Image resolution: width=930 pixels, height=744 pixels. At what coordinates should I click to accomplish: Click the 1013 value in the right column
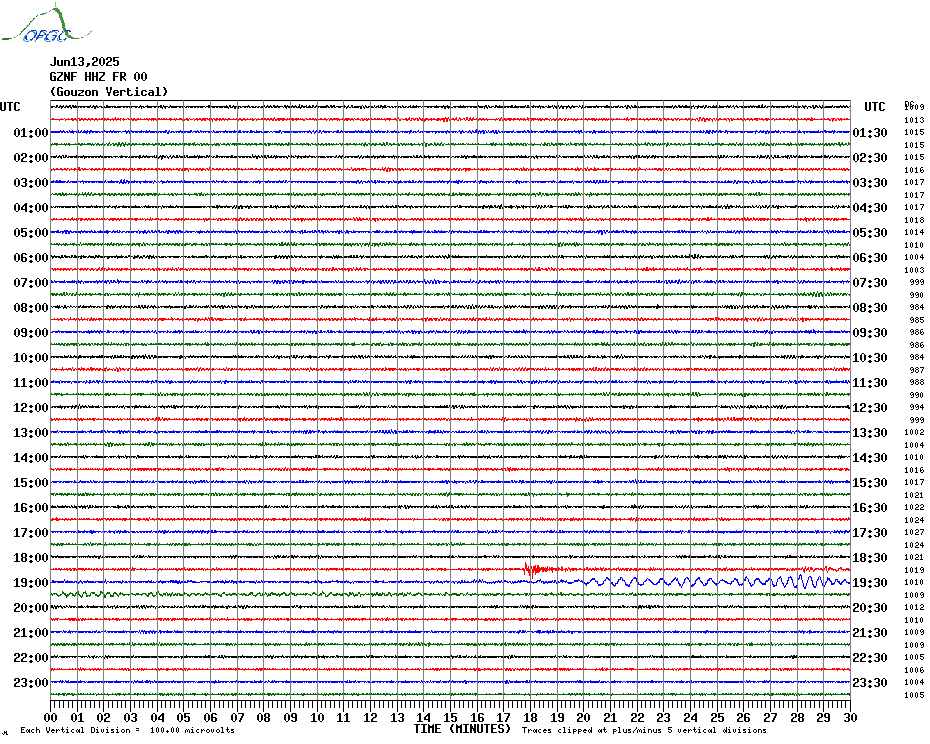pyautogui.click(x=914, y=120)
